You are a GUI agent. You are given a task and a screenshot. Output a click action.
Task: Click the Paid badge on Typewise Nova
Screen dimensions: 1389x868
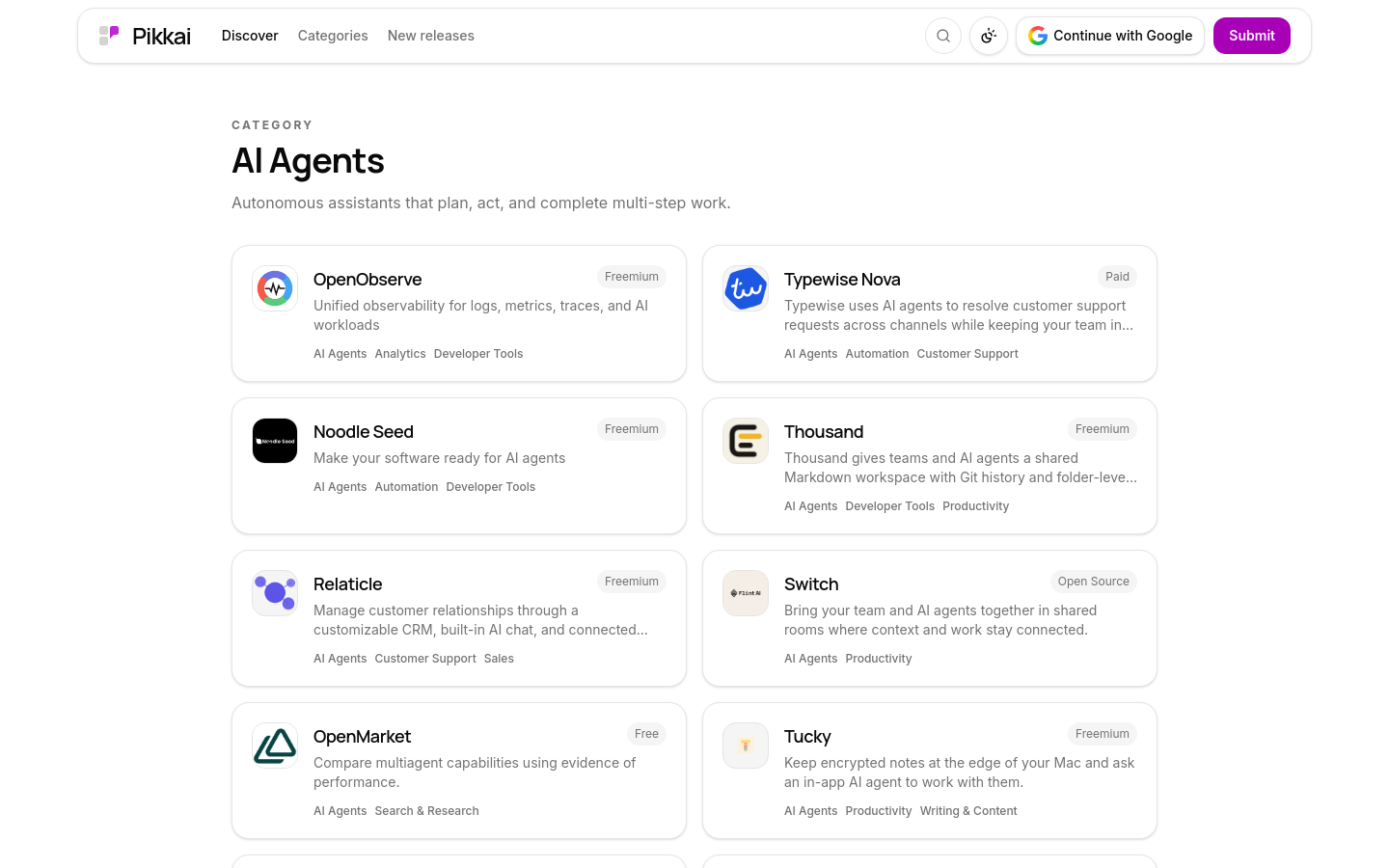coord(1117,277)
